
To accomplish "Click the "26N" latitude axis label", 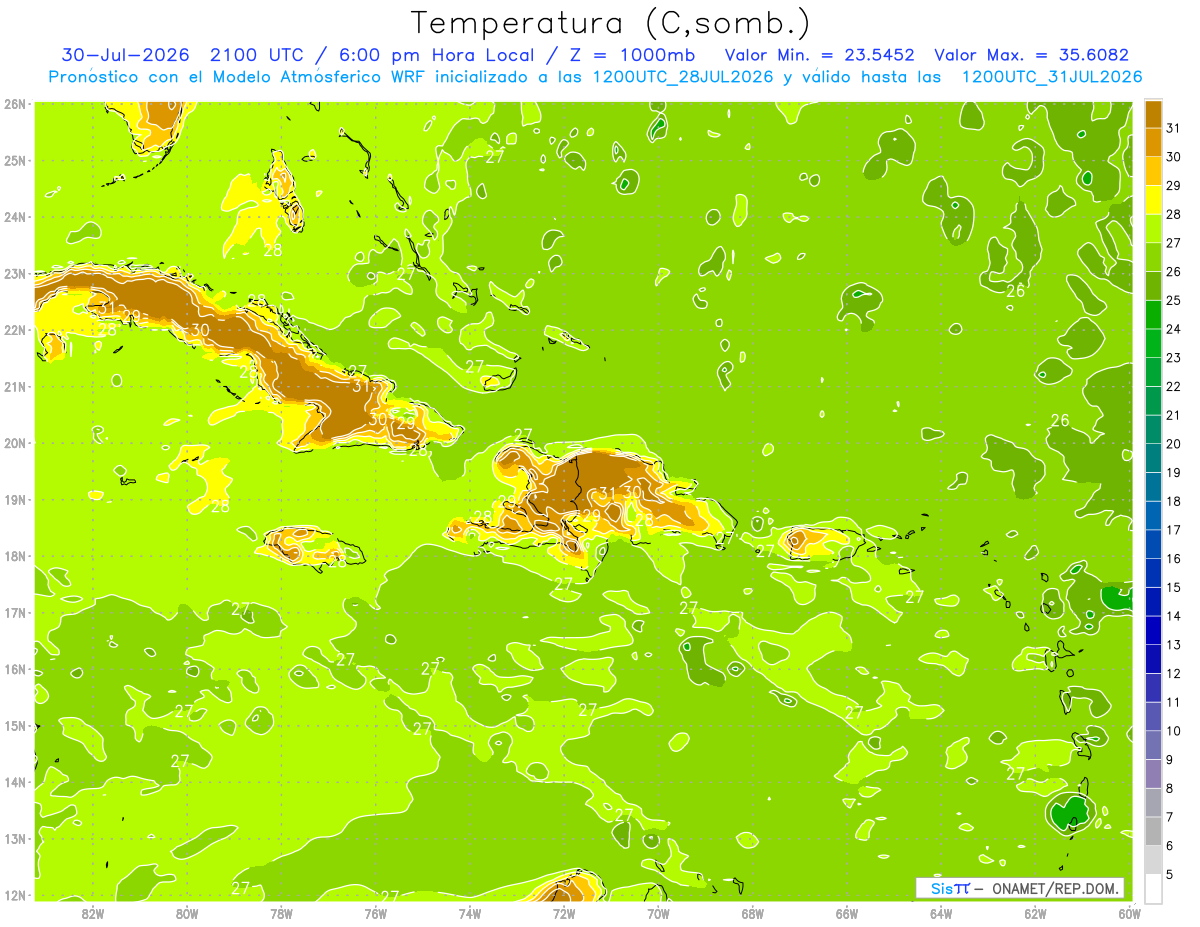I will [14, 104].
